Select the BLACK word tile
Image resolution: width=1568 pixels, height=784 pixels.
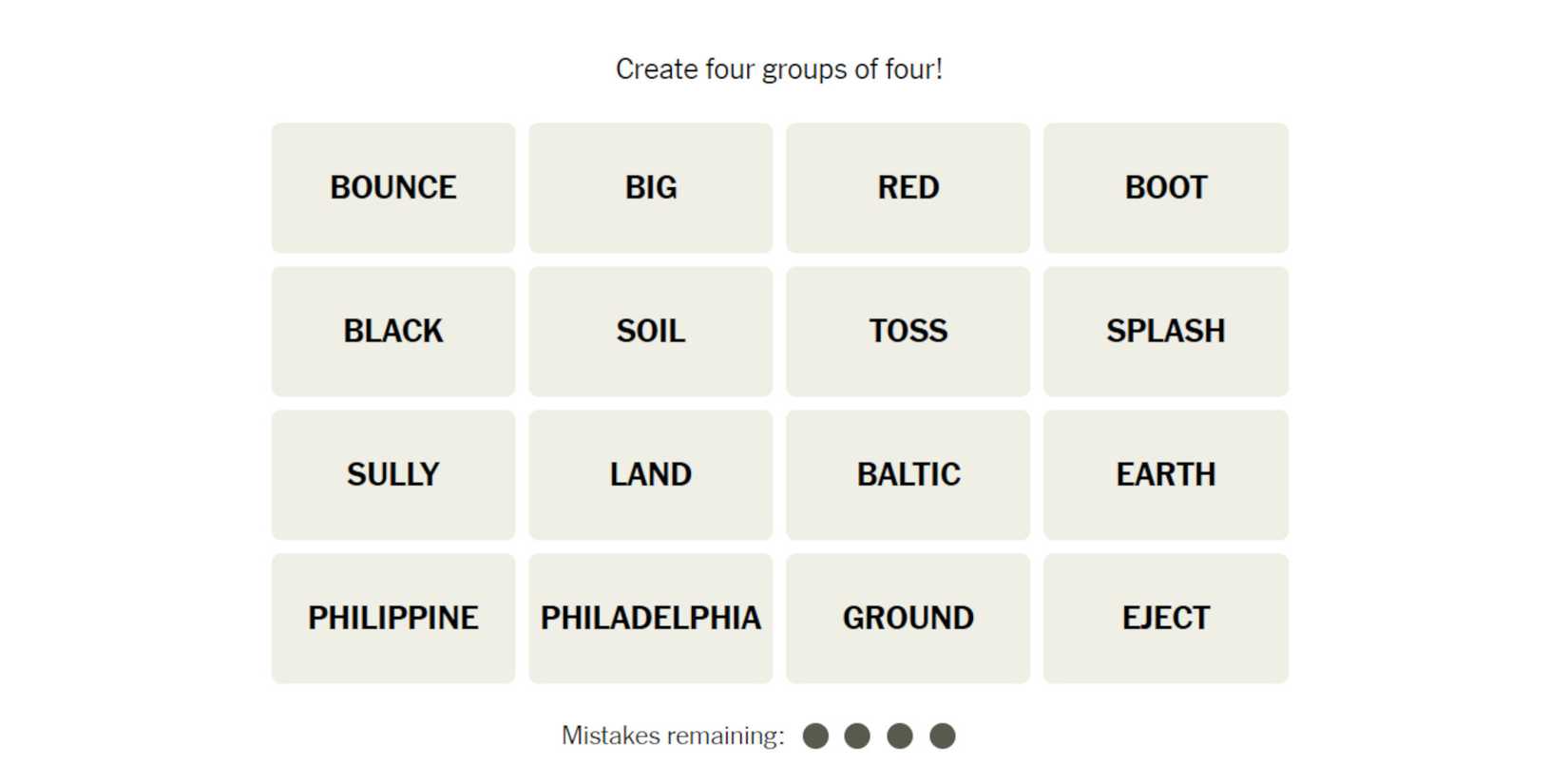tap(392, 331)
